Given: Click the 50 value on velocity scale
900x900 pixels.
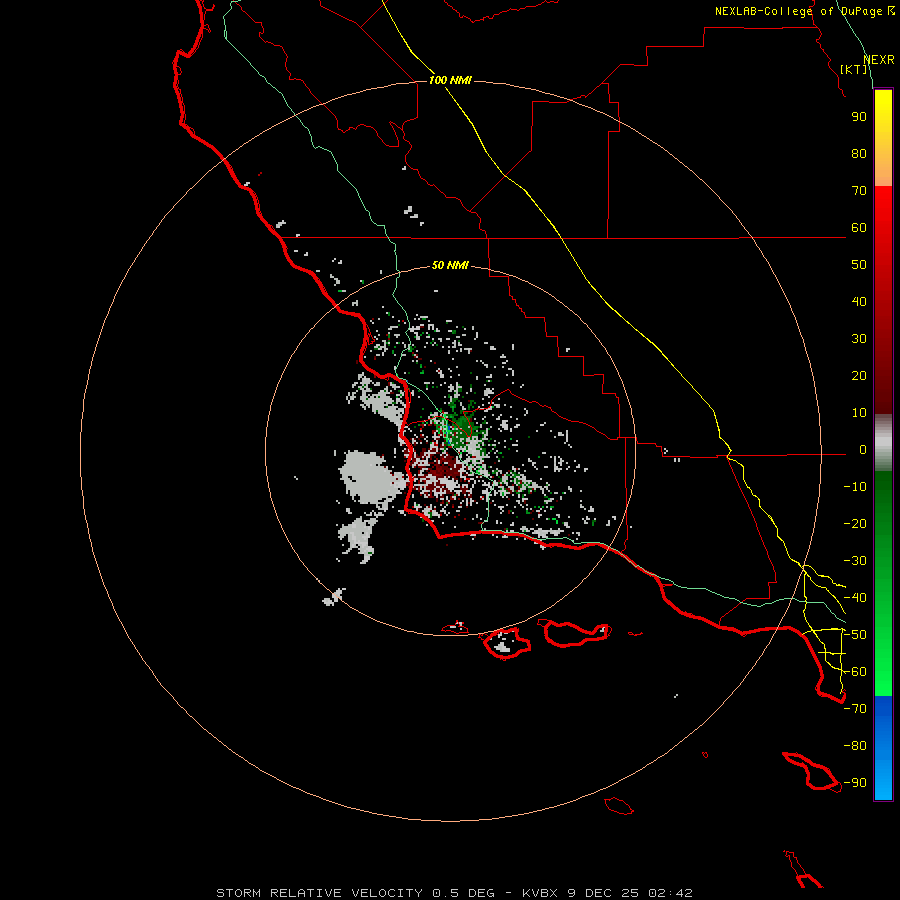Looking at the screenshot, I should (859, 265).
